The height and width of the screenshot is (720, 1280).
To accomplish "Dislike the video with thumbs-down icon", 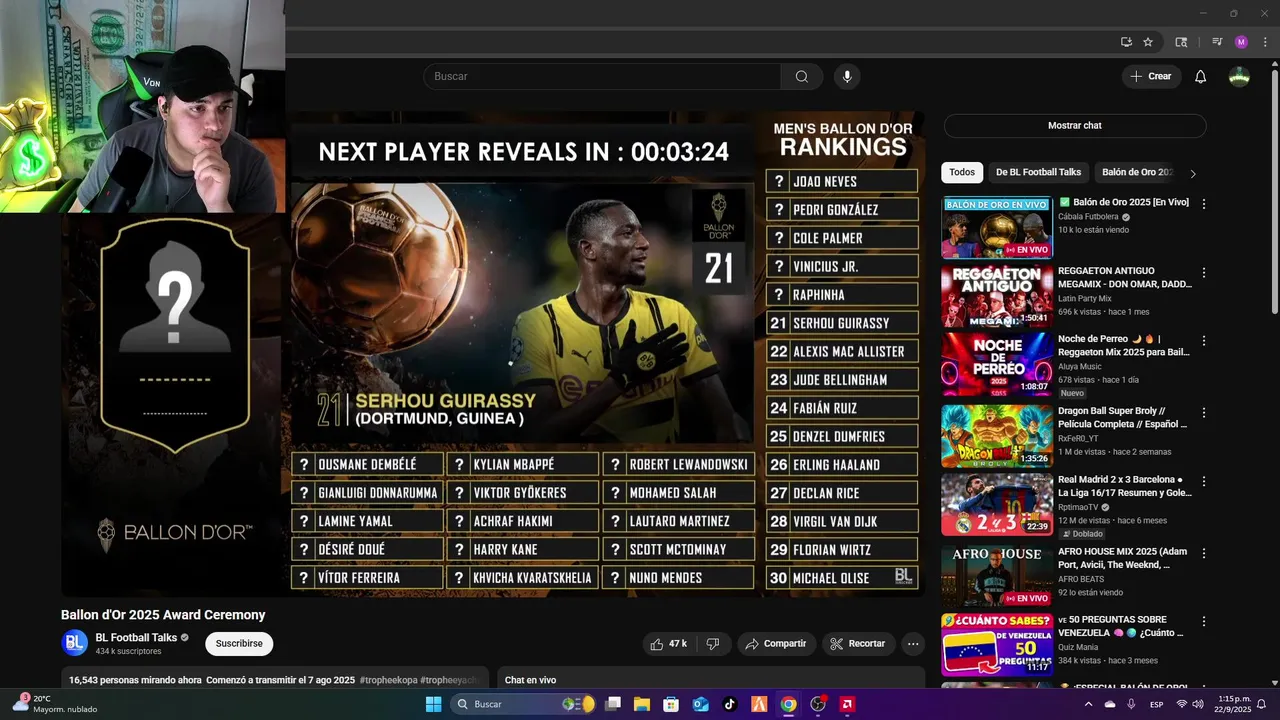I will pos(713,644).
